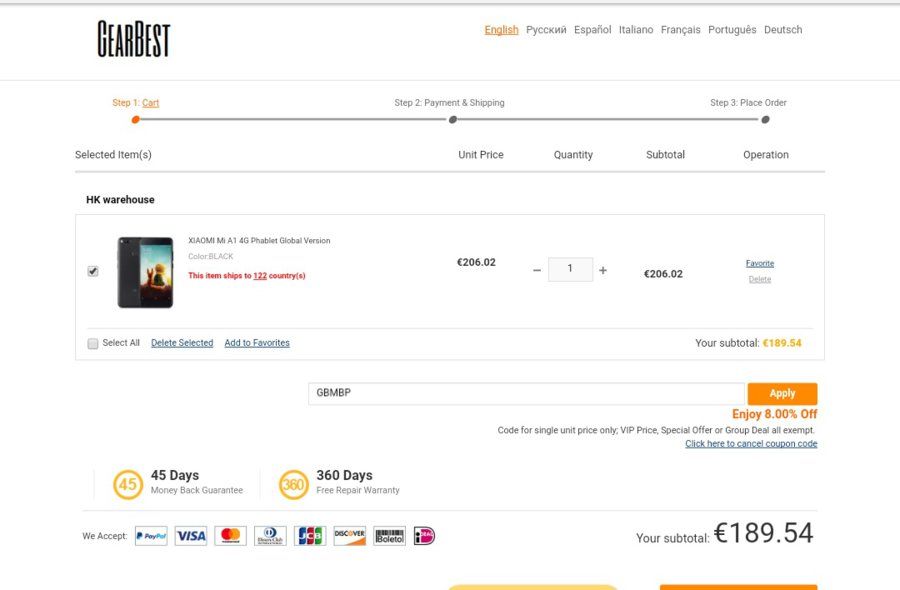Screen dimensions: 900x590
Task: Select the JCB payment icon
Action: point(310,535)
